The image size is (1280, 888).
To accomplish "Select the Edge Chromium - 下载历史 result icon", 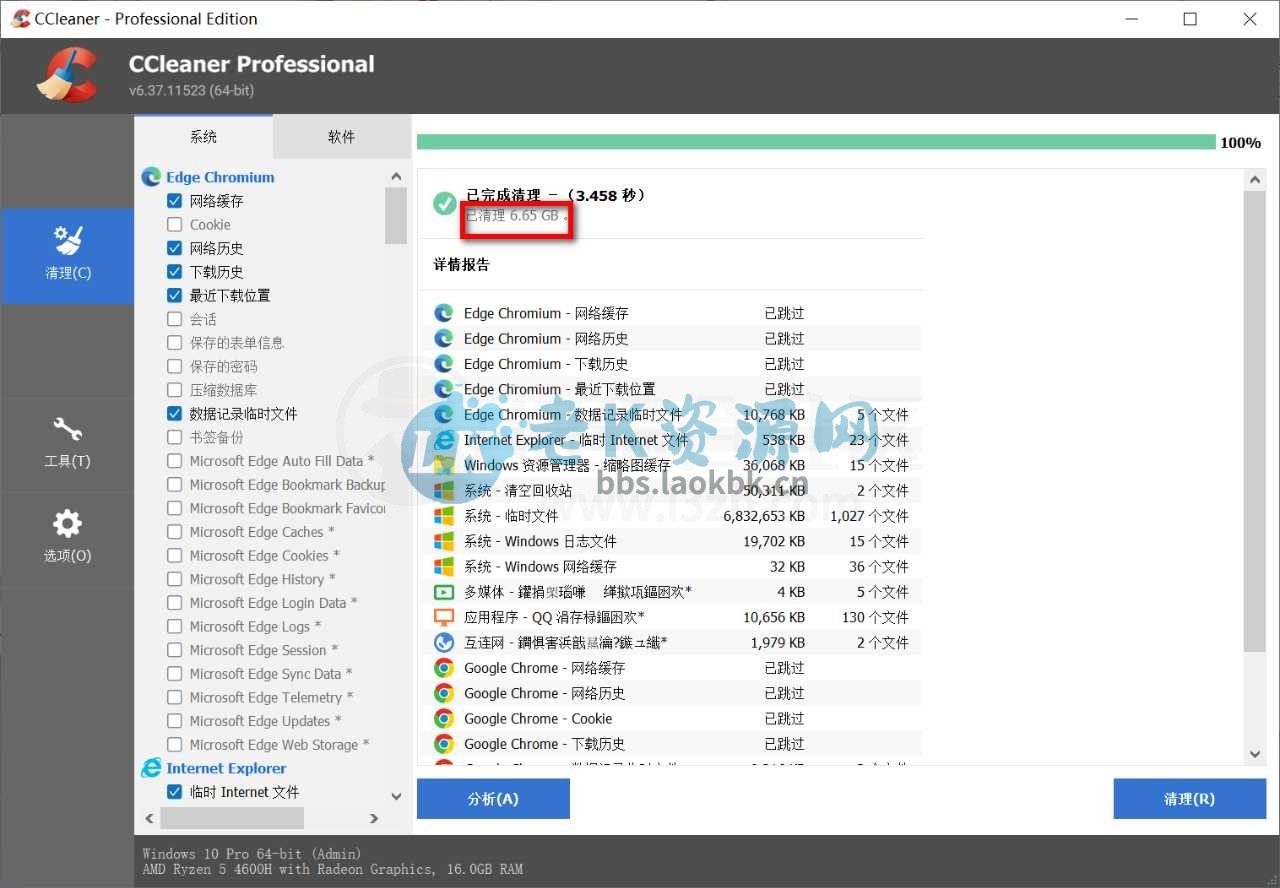I will click(x=444, y=364).
